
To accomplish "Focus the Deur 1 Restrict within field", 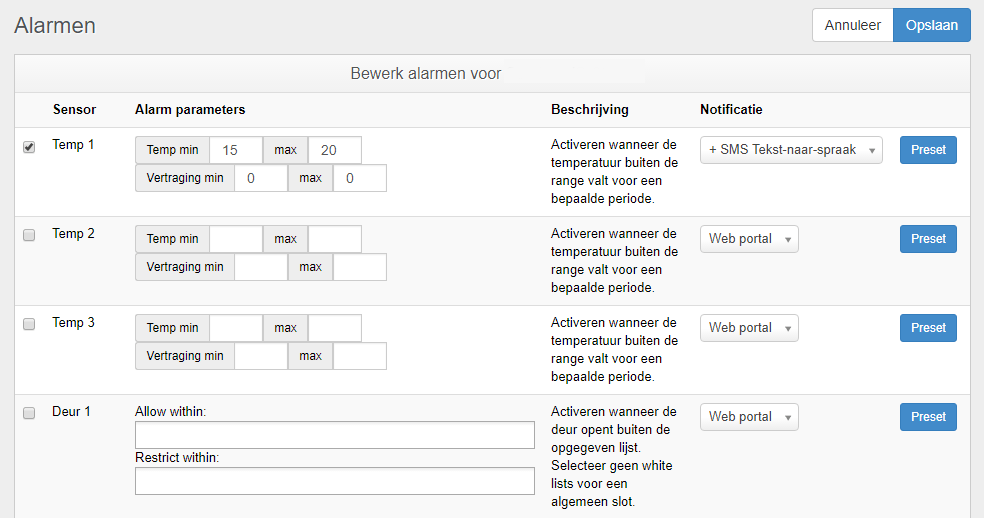I will point(334,481).
